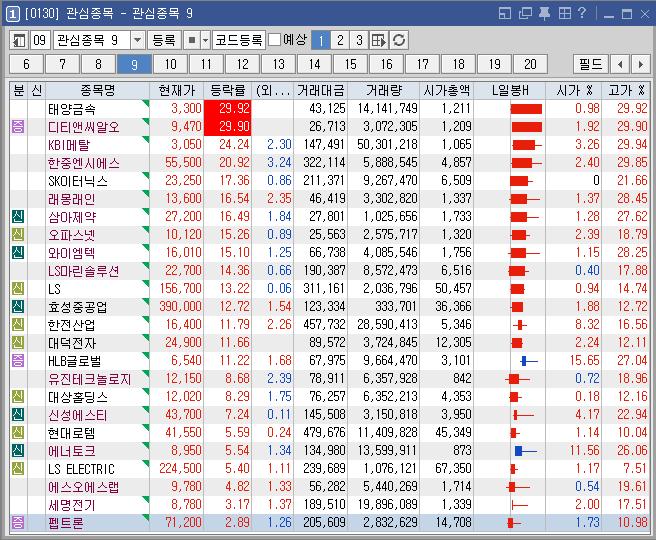Click the window layout icon in title bar

[x=505, y=13]
